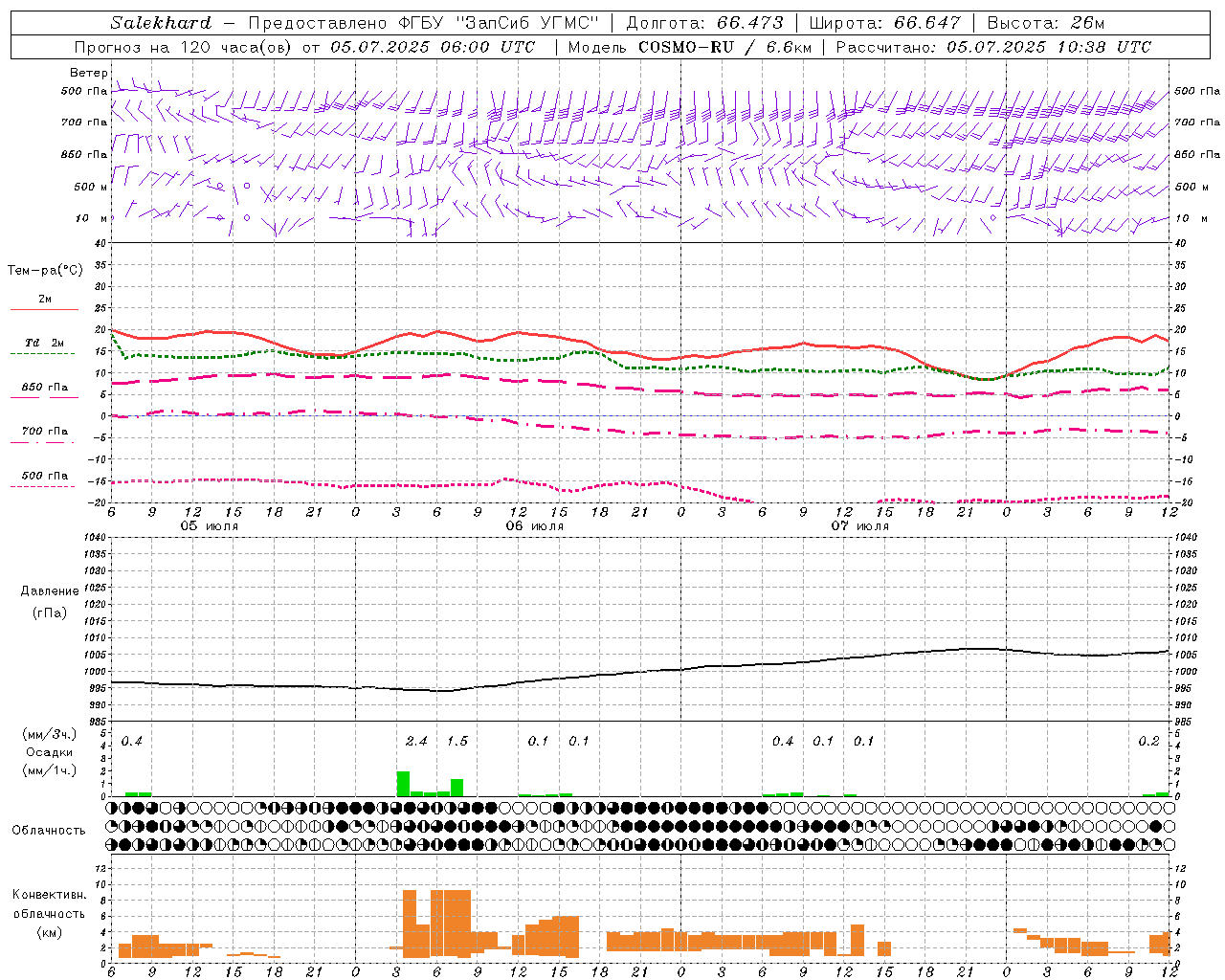Click the "1.5" three-hour precipitation value
1225x980 pixels.
pos(457,741)
